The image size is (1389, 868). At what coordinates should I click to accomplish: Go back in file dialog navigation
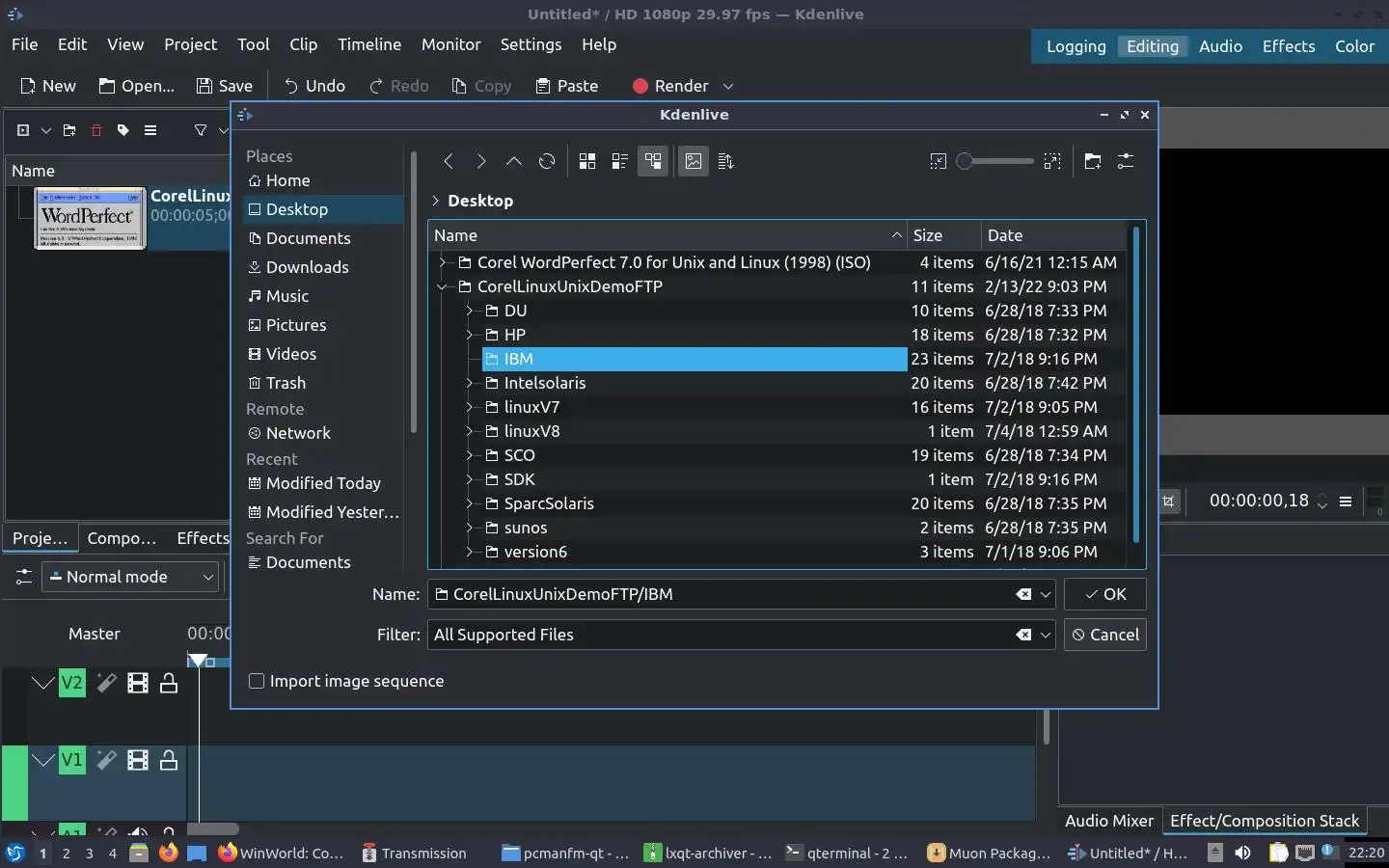pos(449,162)
